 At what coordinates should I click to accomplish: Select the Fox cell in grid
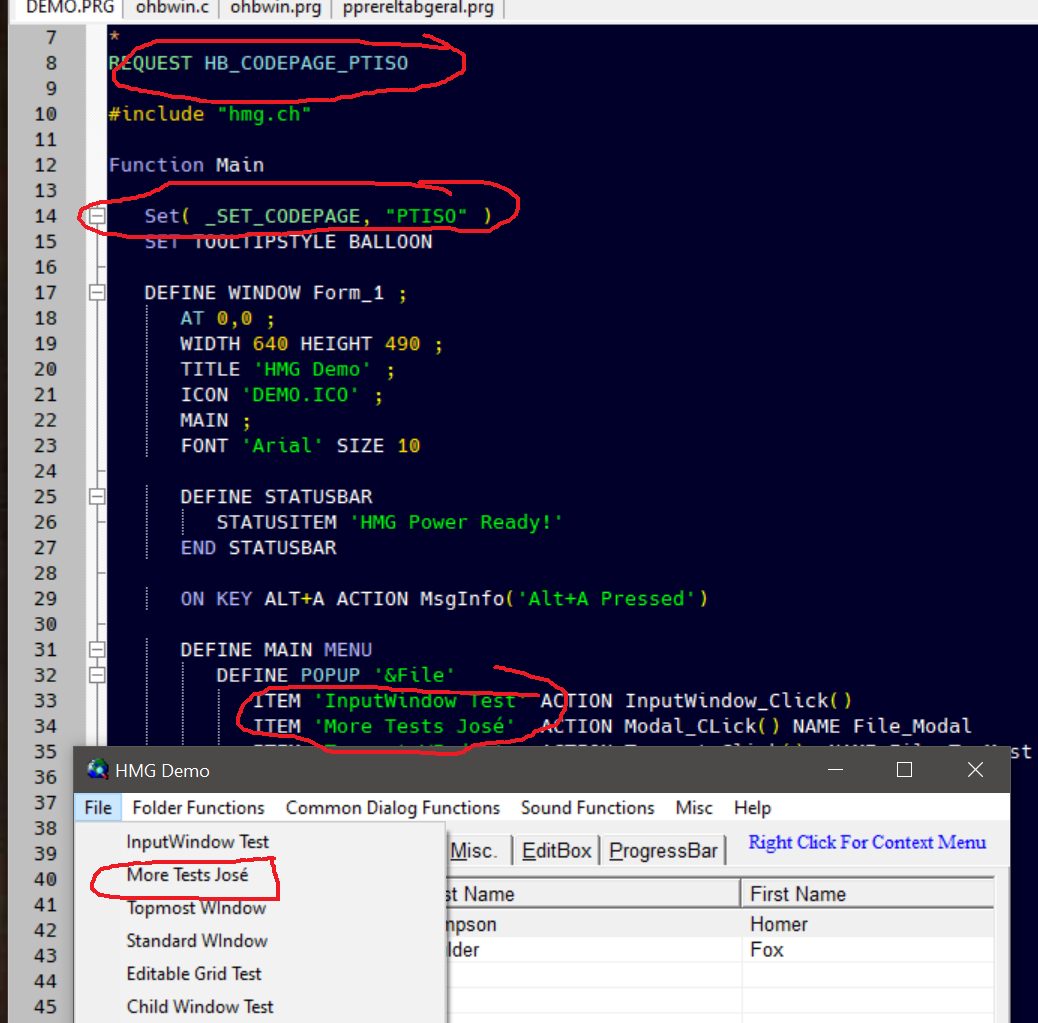[867, 950]
